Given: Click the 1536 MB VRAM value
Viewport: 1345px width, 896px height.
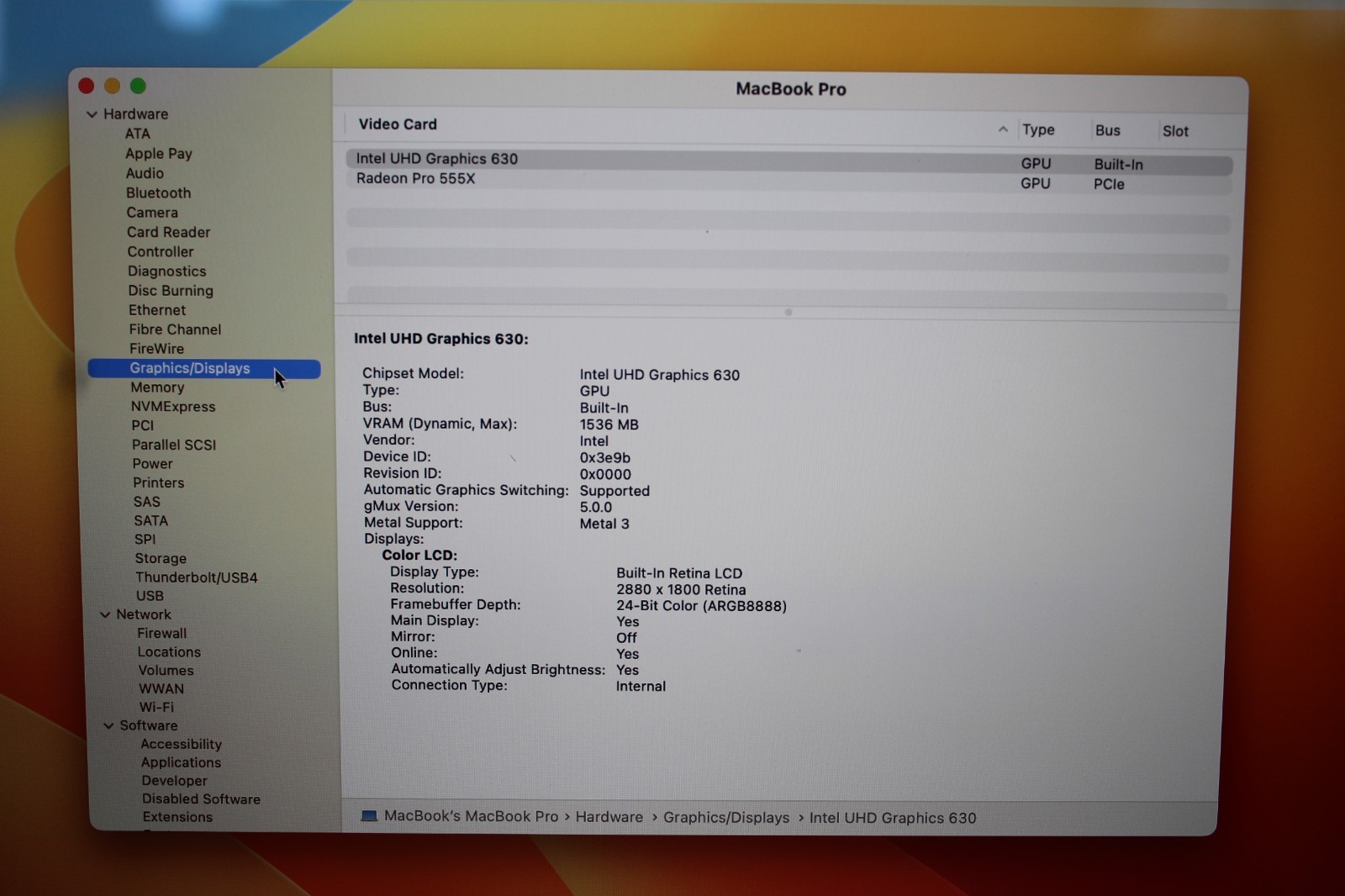Looking at the screenshot, I should coord(609,424).
